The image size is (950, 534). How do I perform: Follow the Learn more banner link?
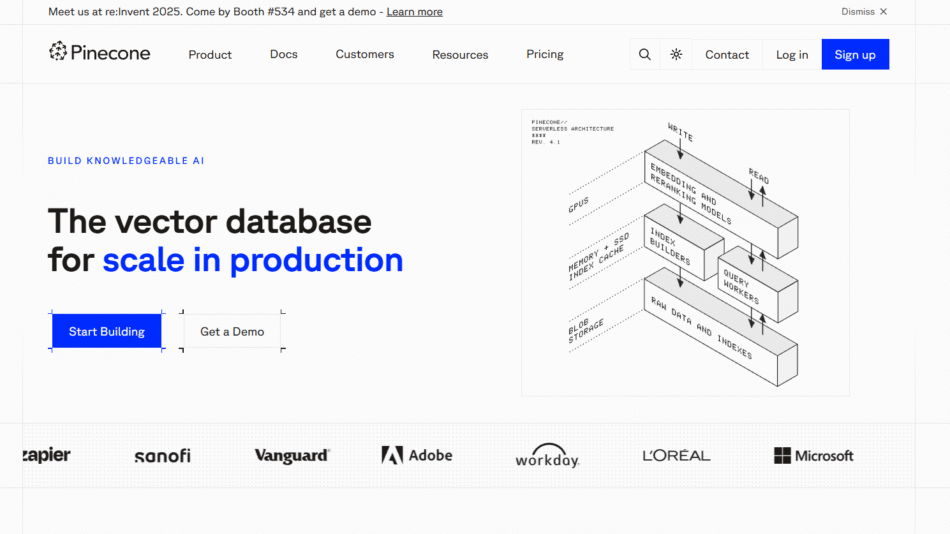[x=414, y=12]
